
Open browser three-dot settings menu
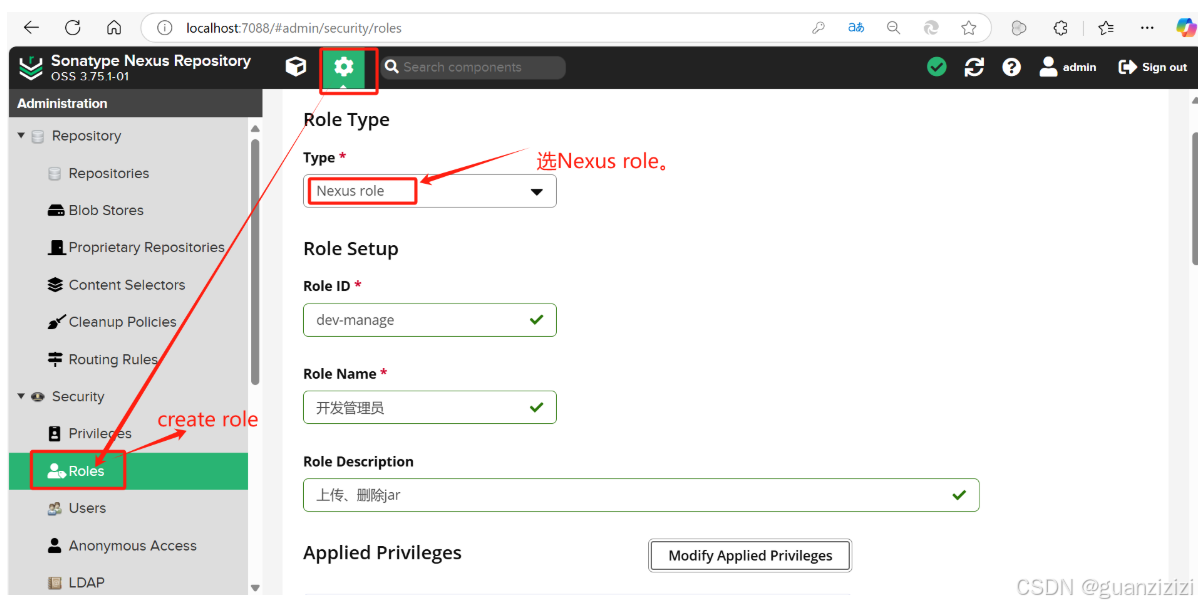click(x=1147, y=28)
